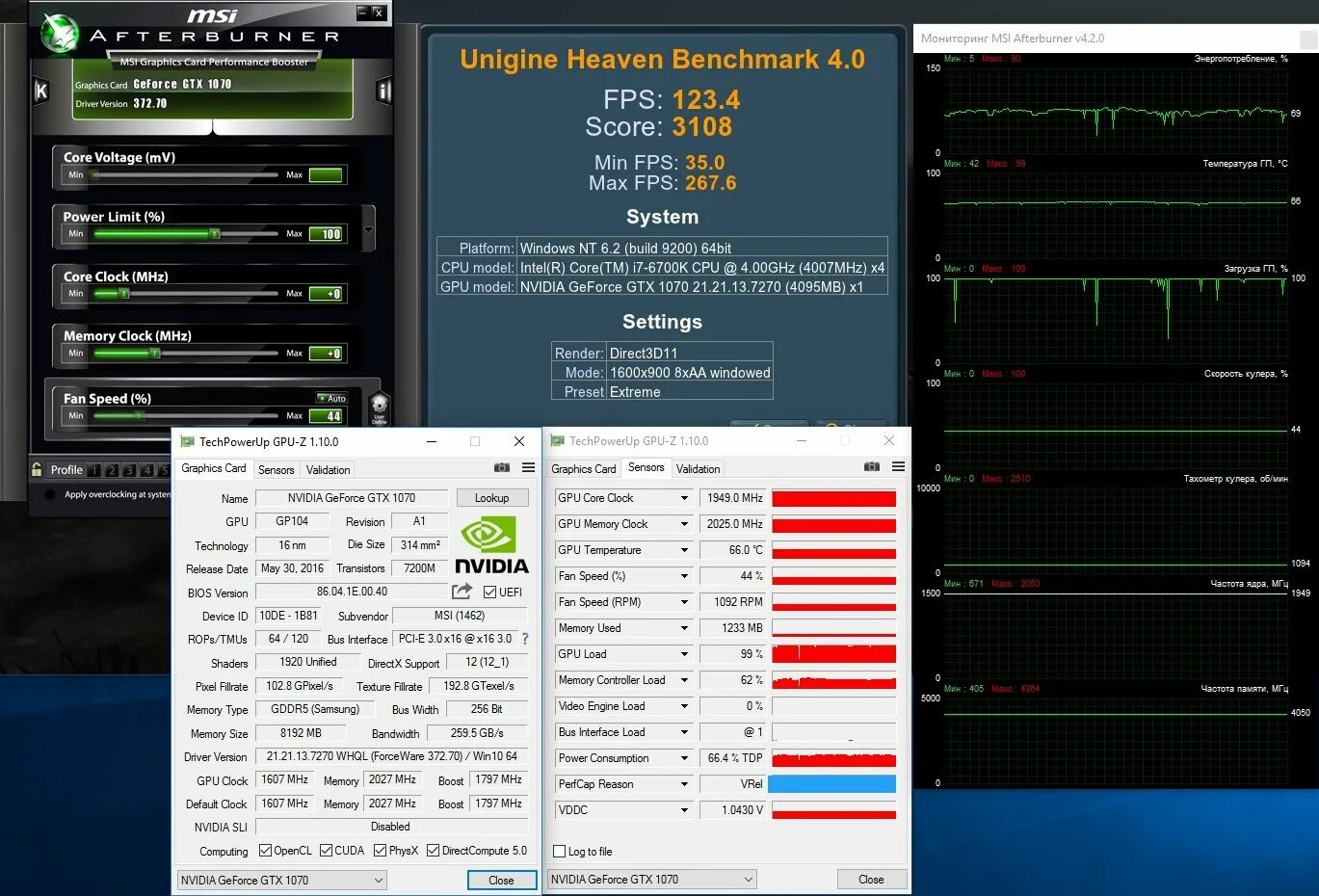Open Graphics Card tab in left GPU-Z
The height and width of the screenshot is (896, 1319).
pyautogui.click(x=214, y=468)
